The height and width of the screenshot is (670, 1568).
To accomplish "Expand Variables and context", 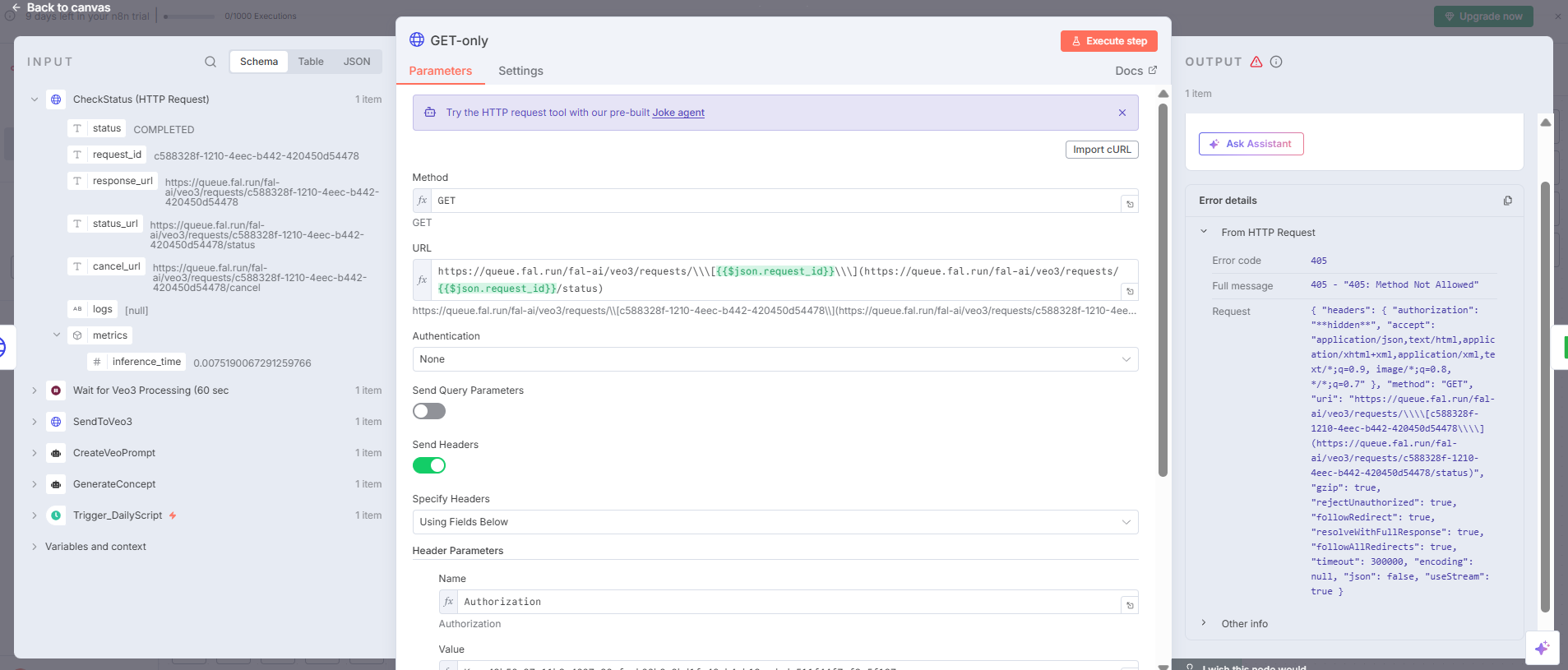I will (35, 547).
